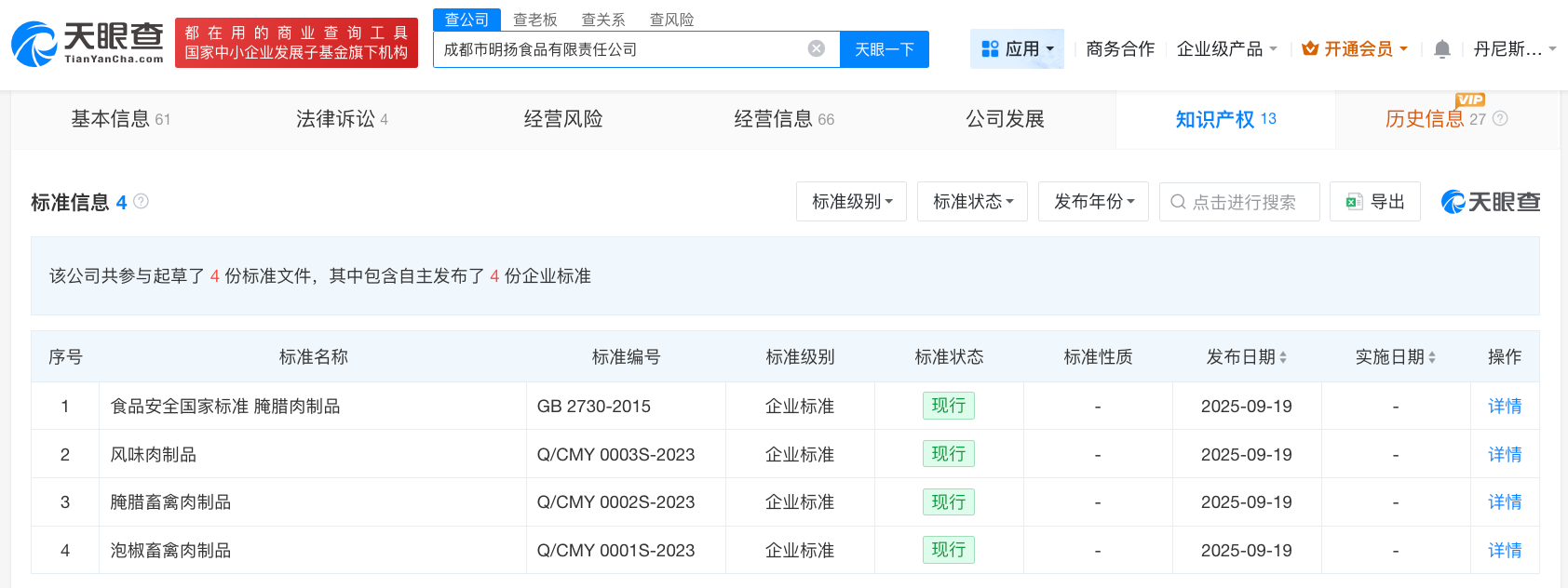Select the 查老板 search tab
Image resolution: width=1568 pixels, height=588 pixels.
tap(534, 20)
